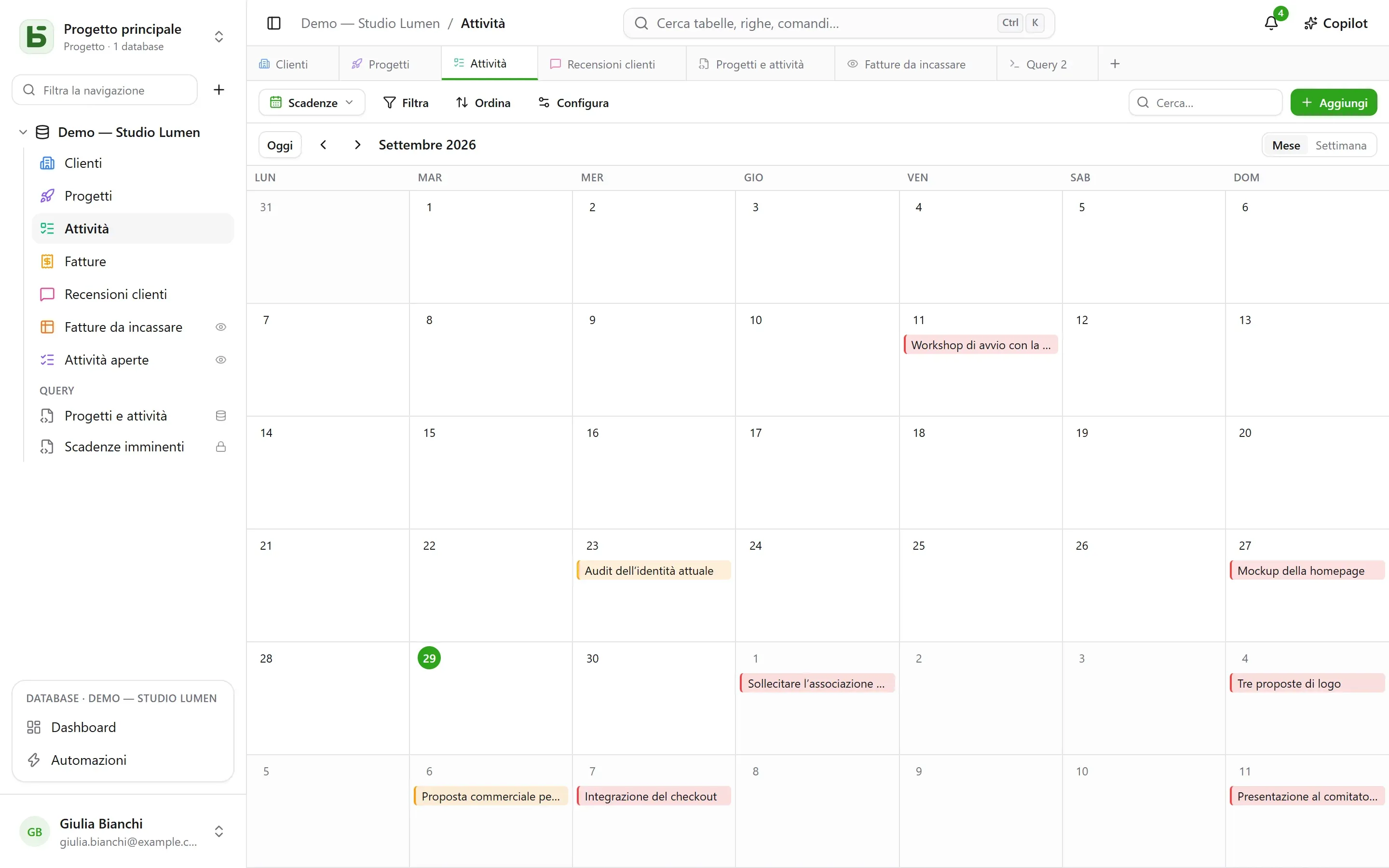Viewport: 1389px width, 868px height.
Task: Go to Demo — Studio Lumen breadcrumb
Action: pos(370,24)
